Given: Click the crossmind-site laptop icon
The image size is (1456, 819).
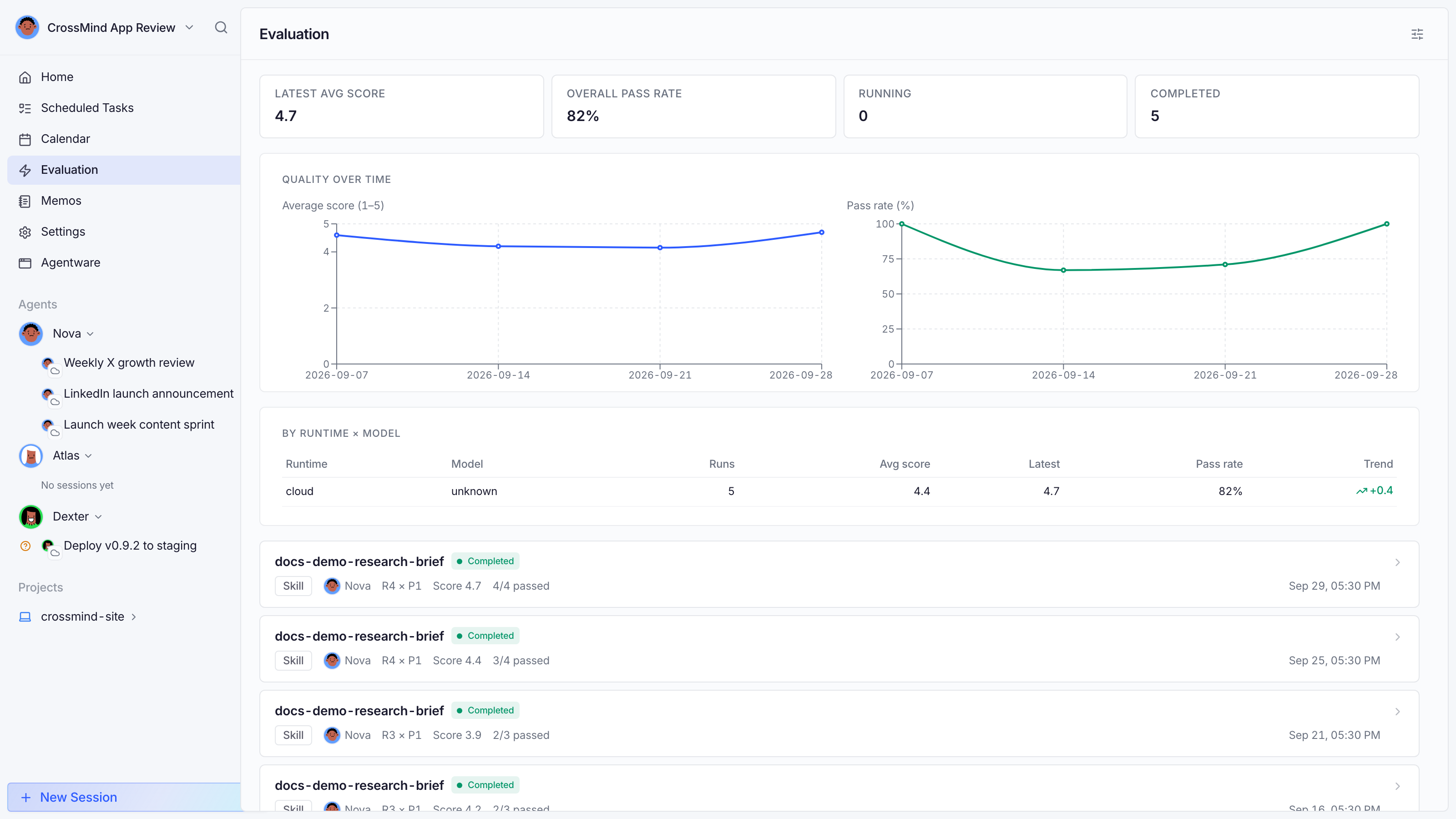Looking at the screenshot, I should click(25, 617).
